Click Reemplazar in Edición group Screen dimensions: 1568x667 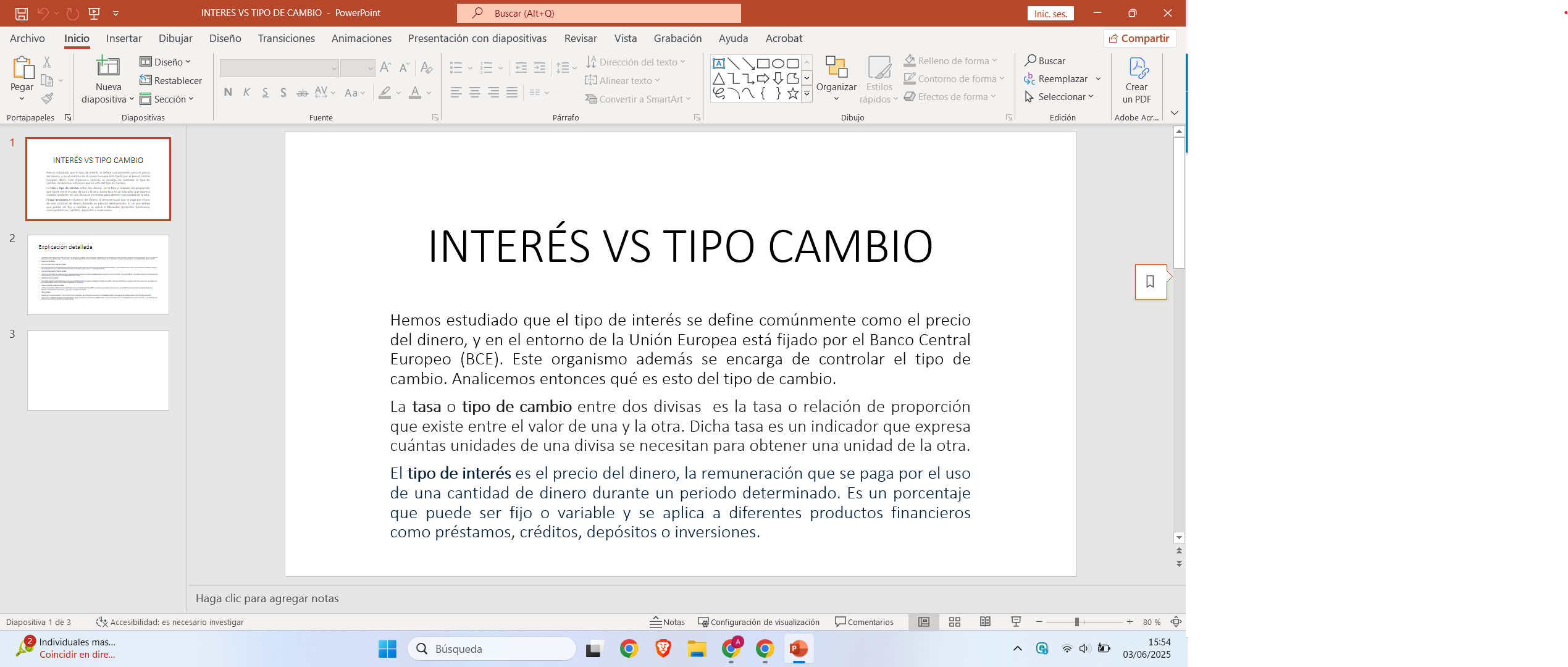pos(1057,78)
